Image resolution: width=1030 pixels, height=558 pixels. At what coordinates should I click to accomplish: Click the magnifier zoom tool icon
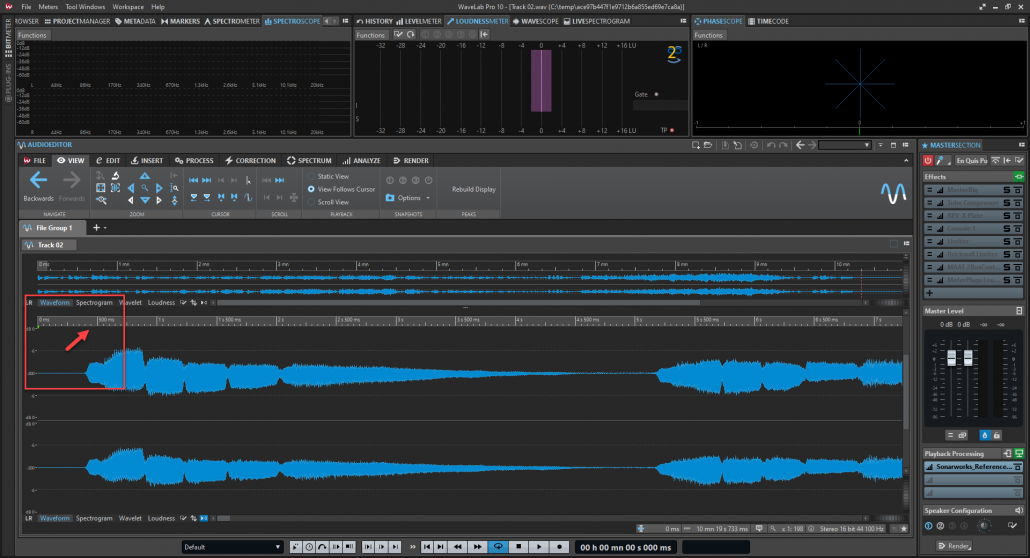[145, 188]
